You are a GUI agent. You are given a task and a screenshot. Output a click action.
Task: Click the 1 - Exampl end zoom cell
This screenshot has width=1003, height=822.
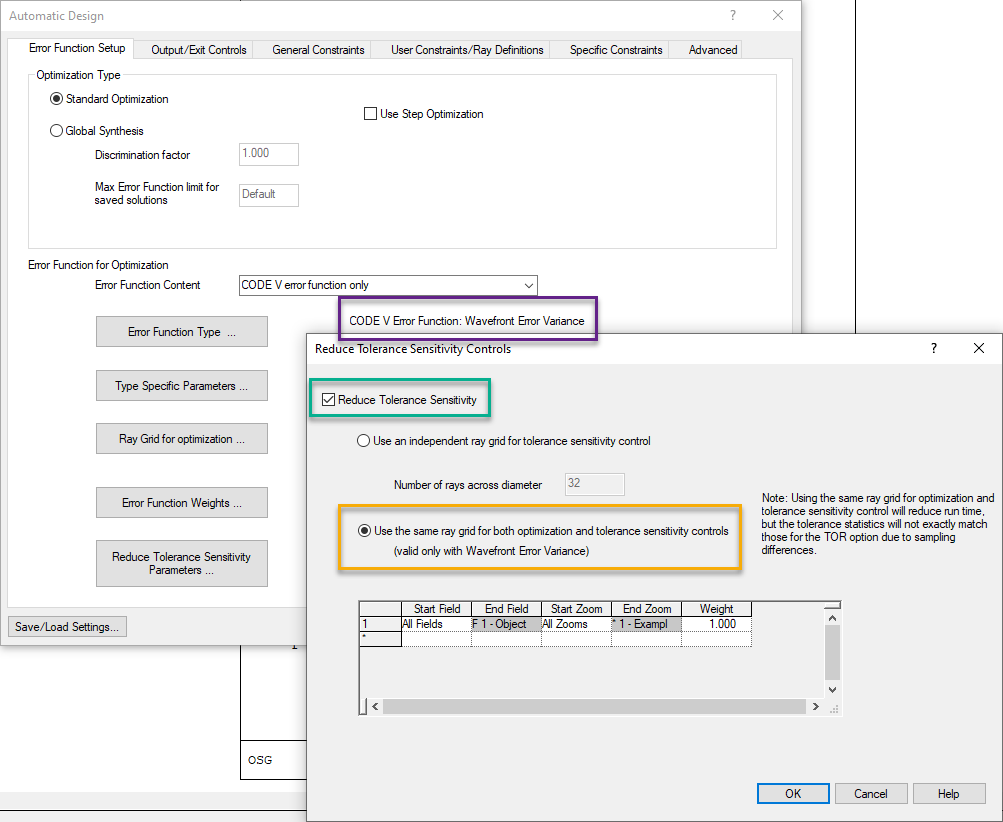click(x=647, y=624)
